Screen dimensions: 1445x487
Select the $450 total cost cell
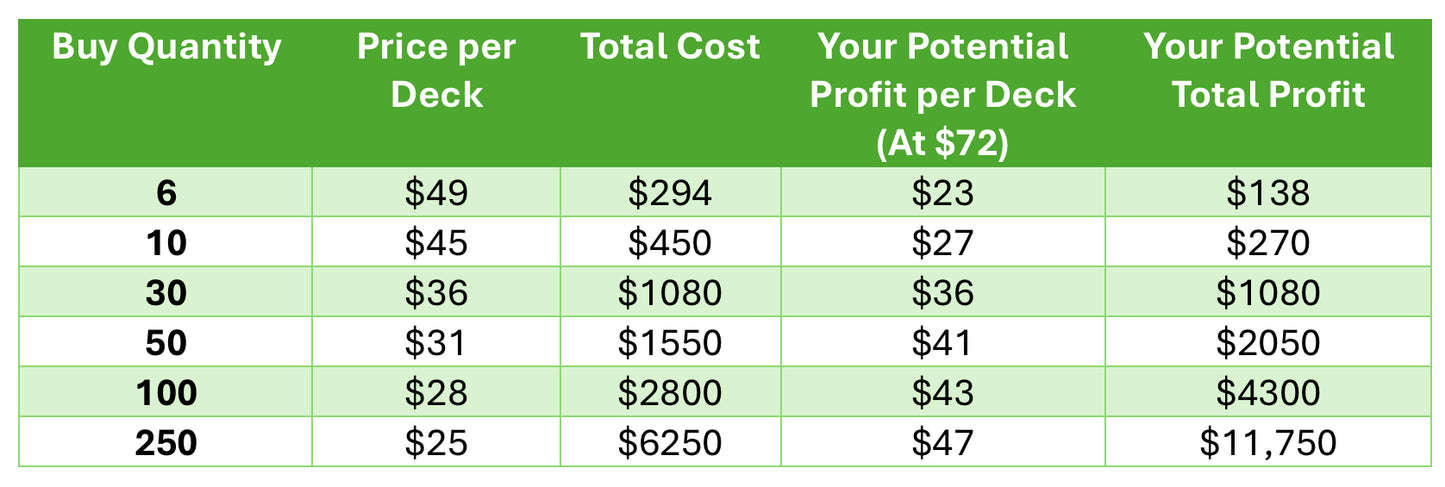tap(670, 242)
